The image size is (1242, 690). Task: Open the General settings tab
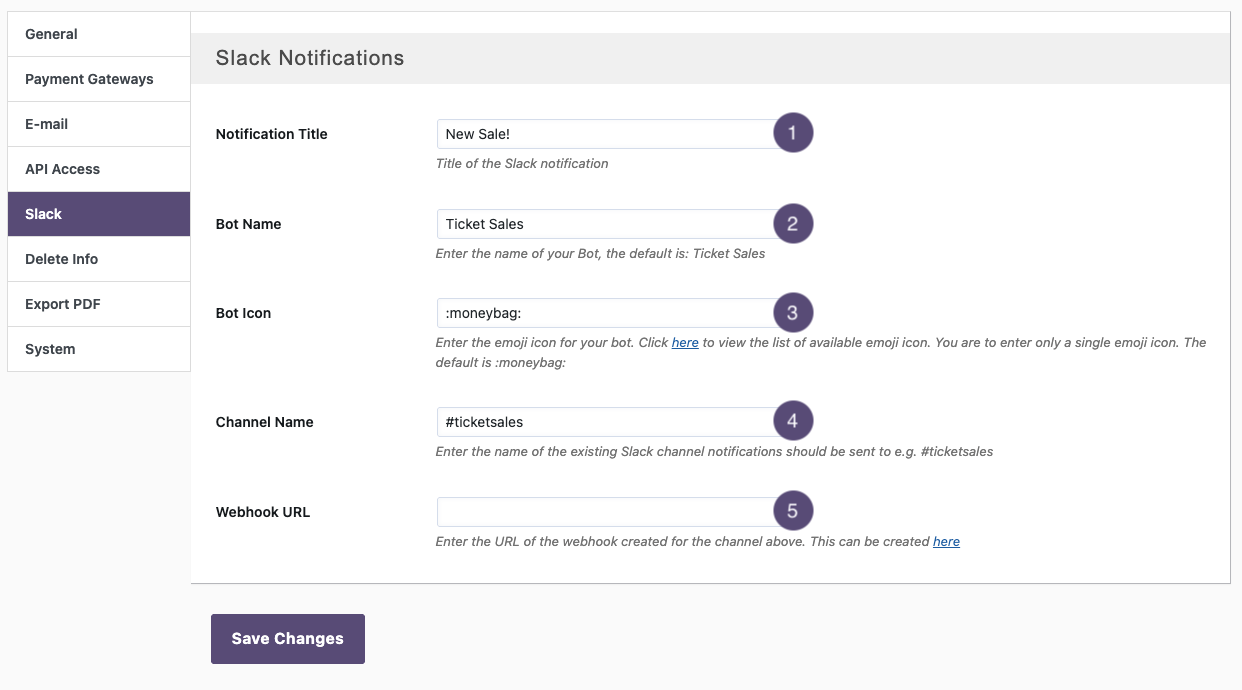pyautogui.click(x=98, y=34)
